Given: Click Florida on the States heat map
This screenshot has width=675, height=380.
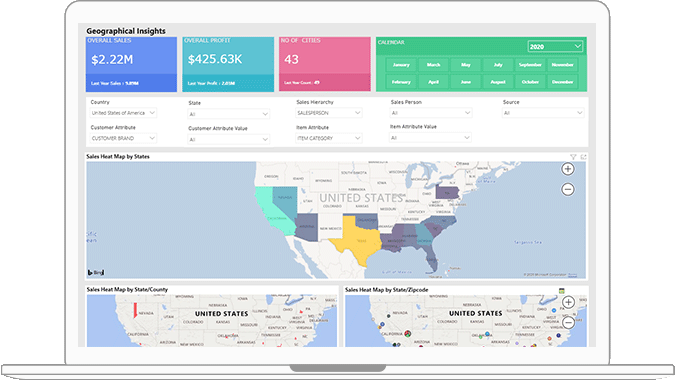Looking at the screenshot, I should [432, 258].
